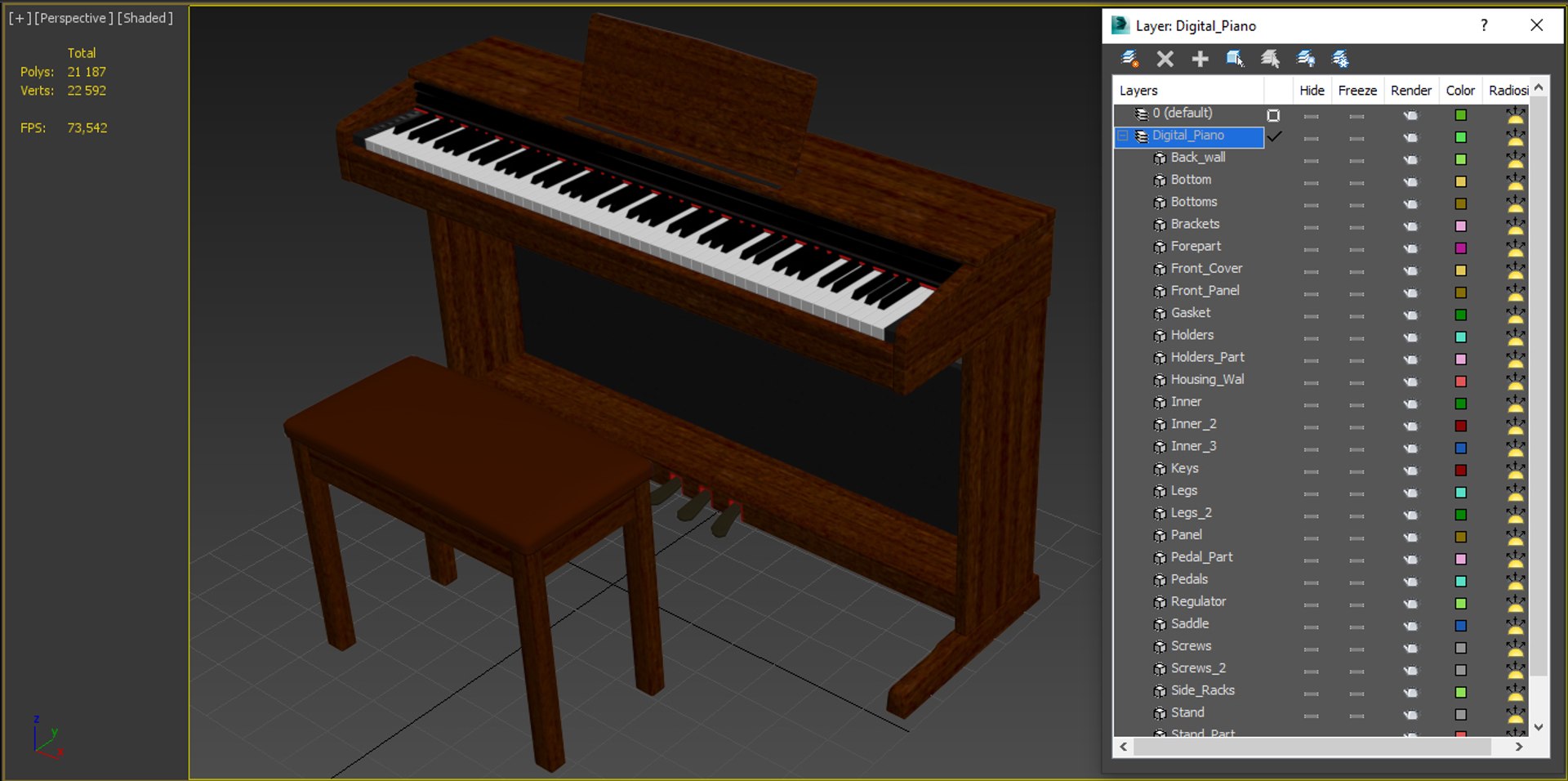This screenshot has width=1568, height=781.
Task: Delete the highlighted empty layer
Action: (x=1165, y=59)
